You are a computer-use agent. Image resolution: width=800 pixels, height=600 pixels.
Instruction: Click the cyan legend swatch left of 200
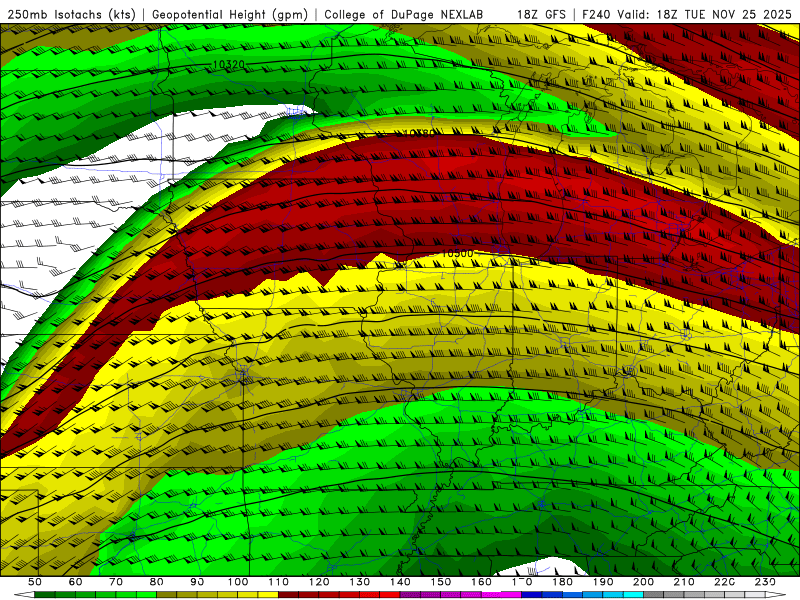coord(633,595)
